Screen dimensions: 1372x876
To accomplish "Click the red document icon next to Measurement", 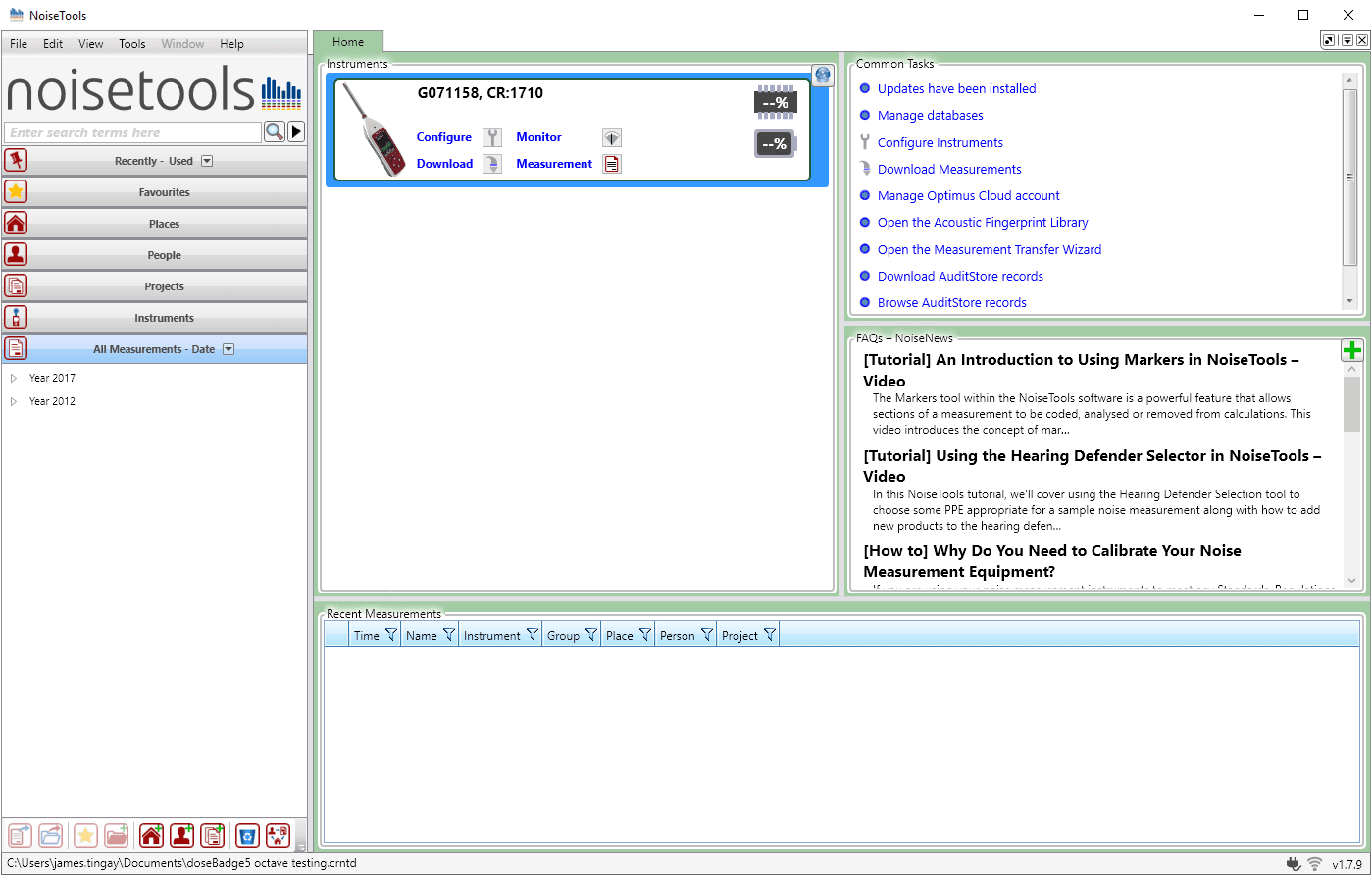I will pyautogui.click(x=612, y=164).
